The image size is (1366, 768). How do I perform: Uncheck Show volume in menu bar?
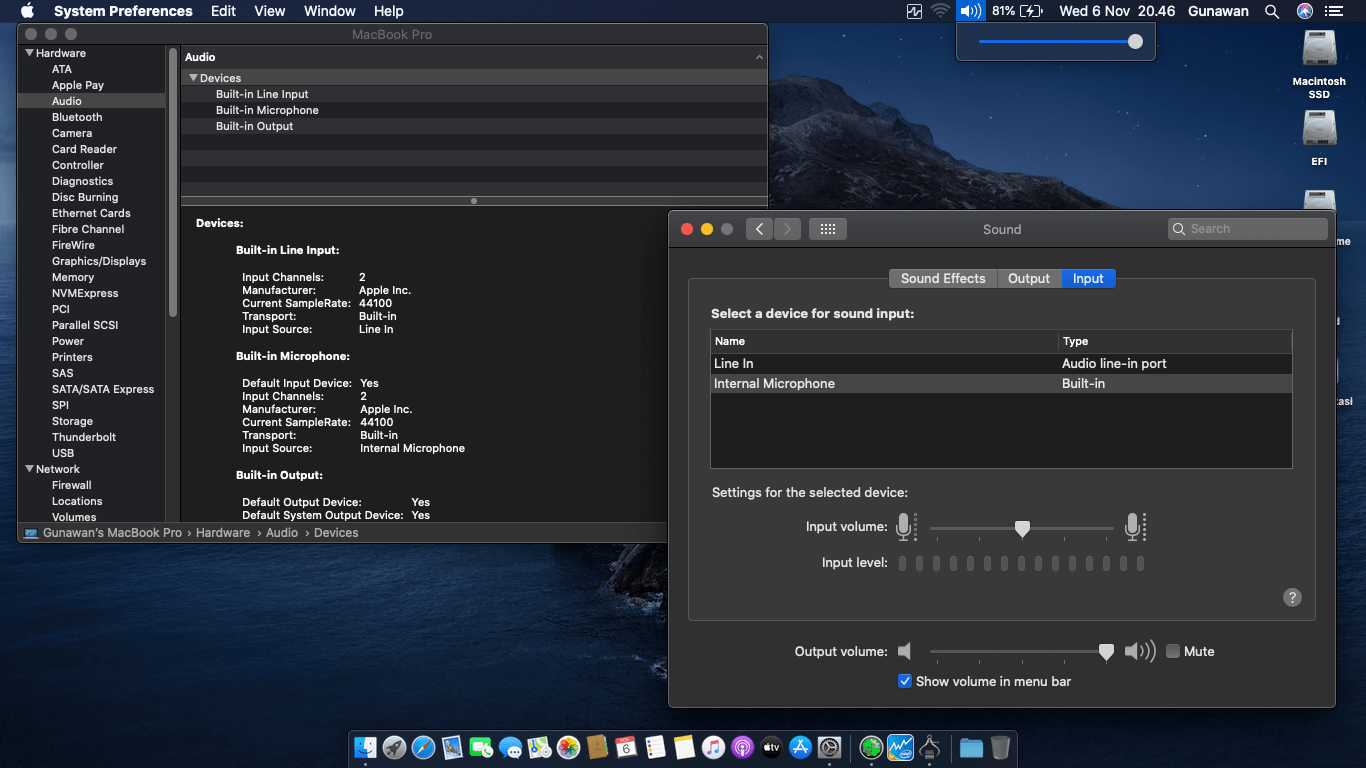[x=905, y=681]
